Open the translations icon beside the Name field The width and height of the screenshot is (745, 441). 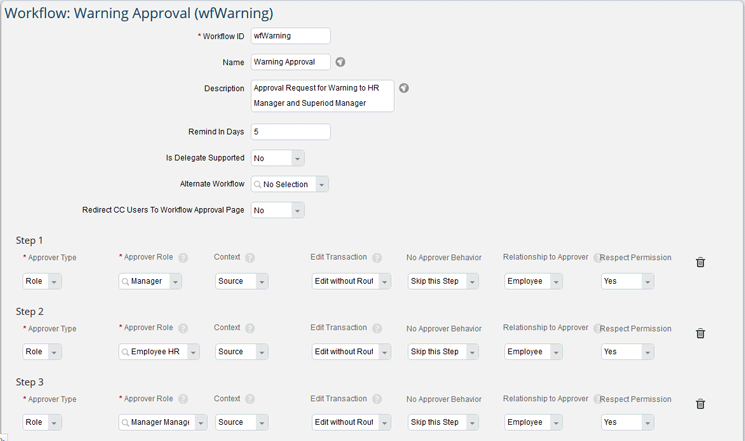(340, 62)
